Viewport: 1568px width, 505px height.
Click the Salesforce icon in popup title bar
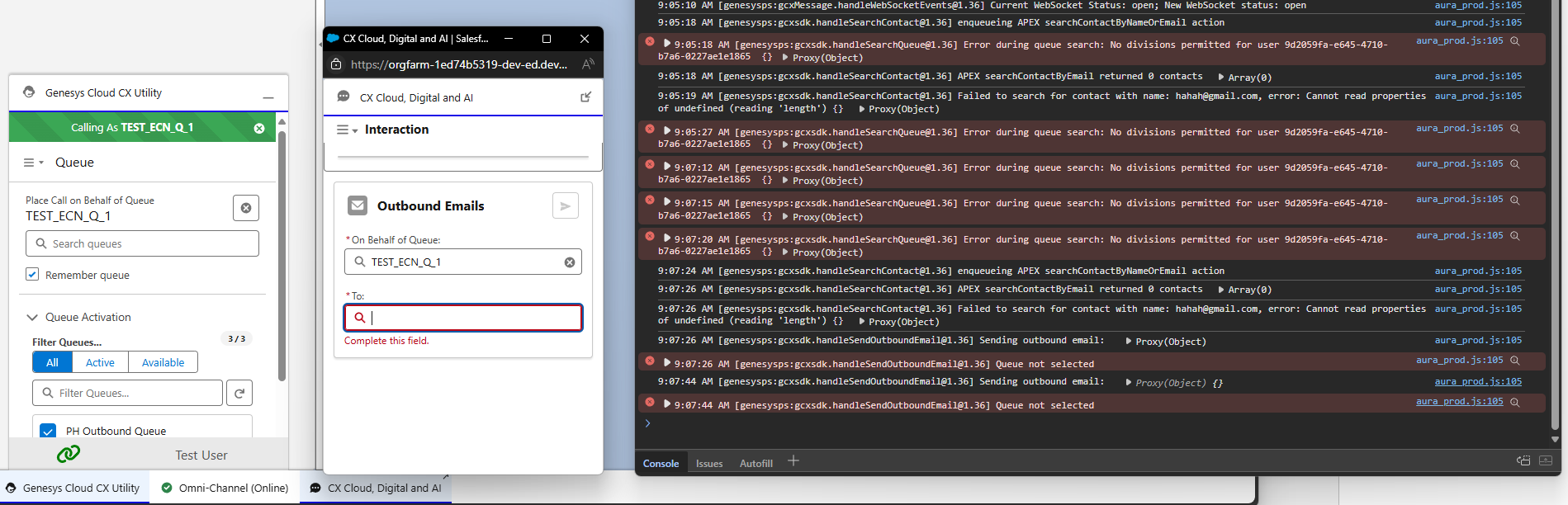[x=333, y=38]
